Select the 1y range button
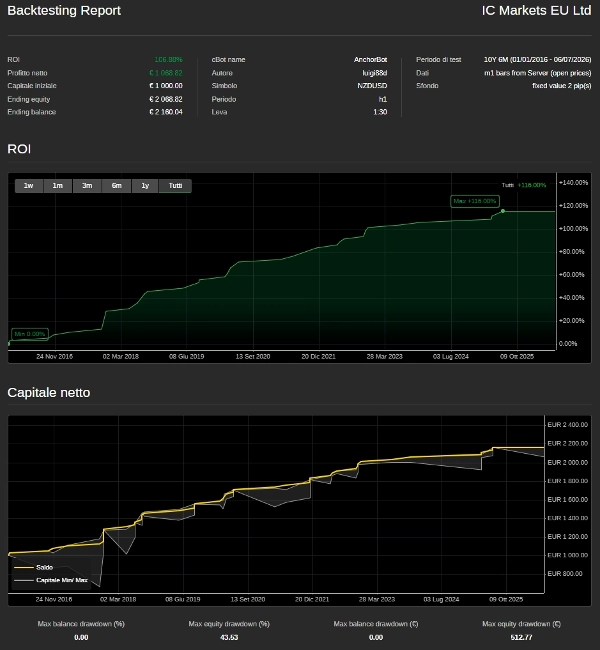The image size is (600, 650). [145, 186]
